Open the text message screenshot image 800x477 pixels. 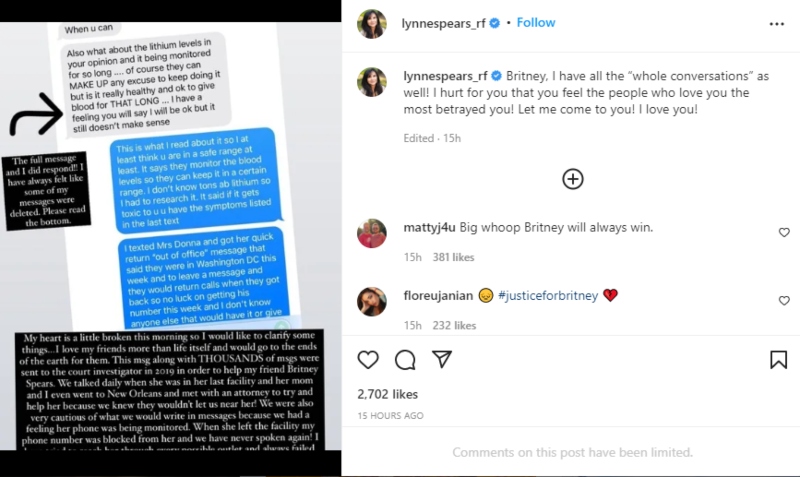click(170, 236)
